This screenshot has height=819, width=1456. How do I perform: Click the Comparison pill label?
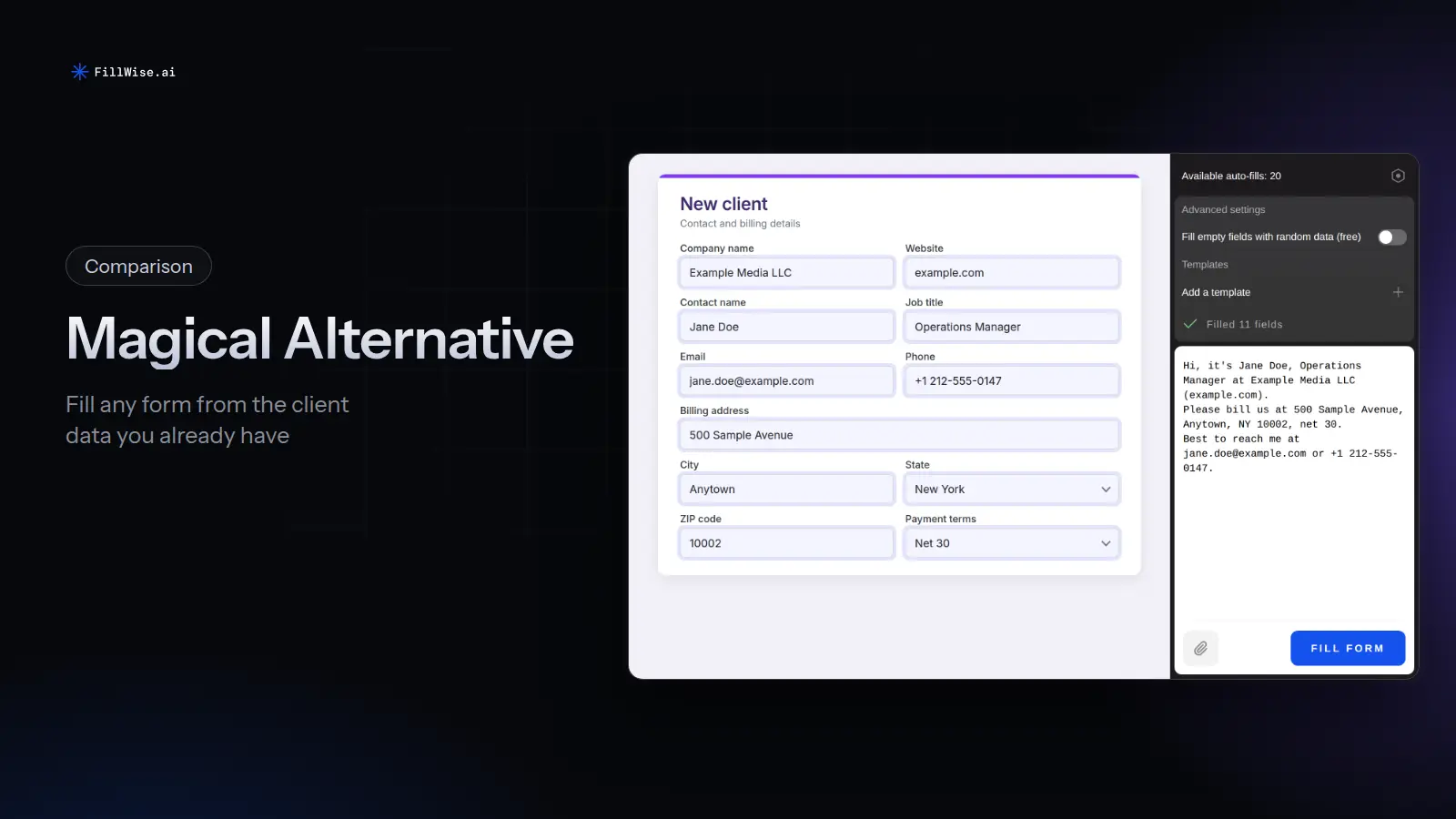click(138, 266)
